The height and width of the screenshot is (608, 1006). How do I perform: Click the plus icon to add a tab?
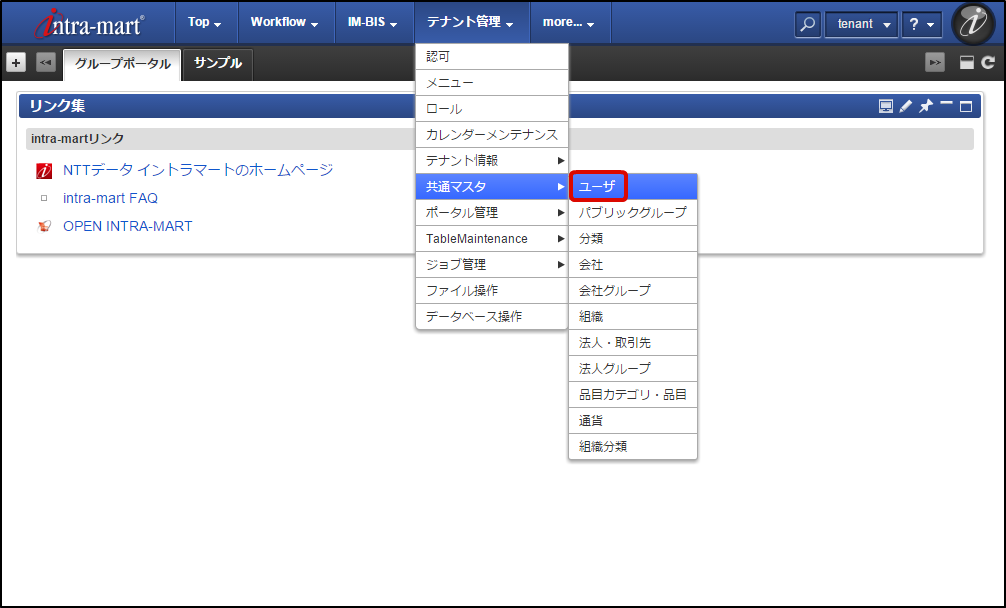pos(16,62)
